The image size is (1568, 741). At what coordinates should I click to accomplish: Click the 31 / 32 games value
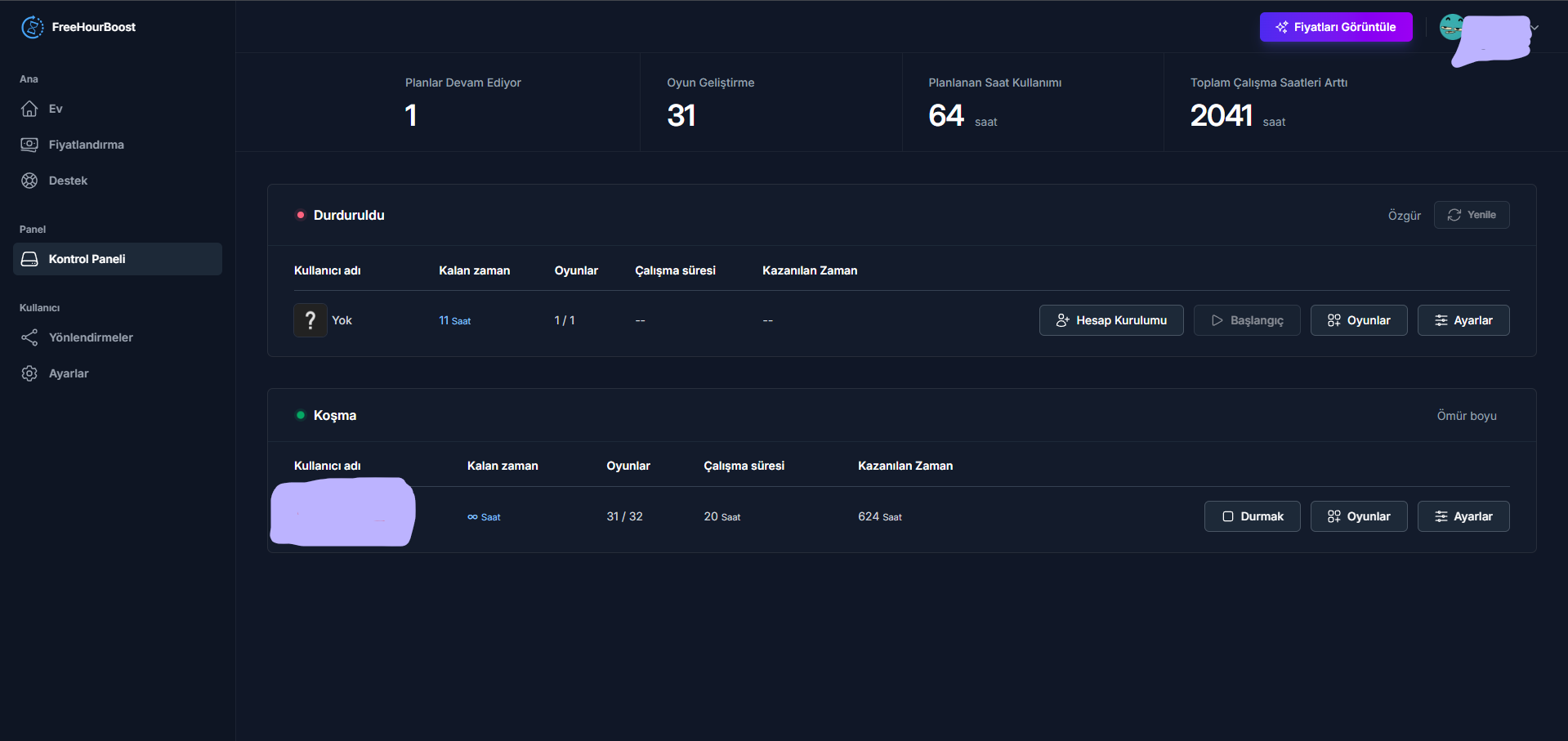624,516
